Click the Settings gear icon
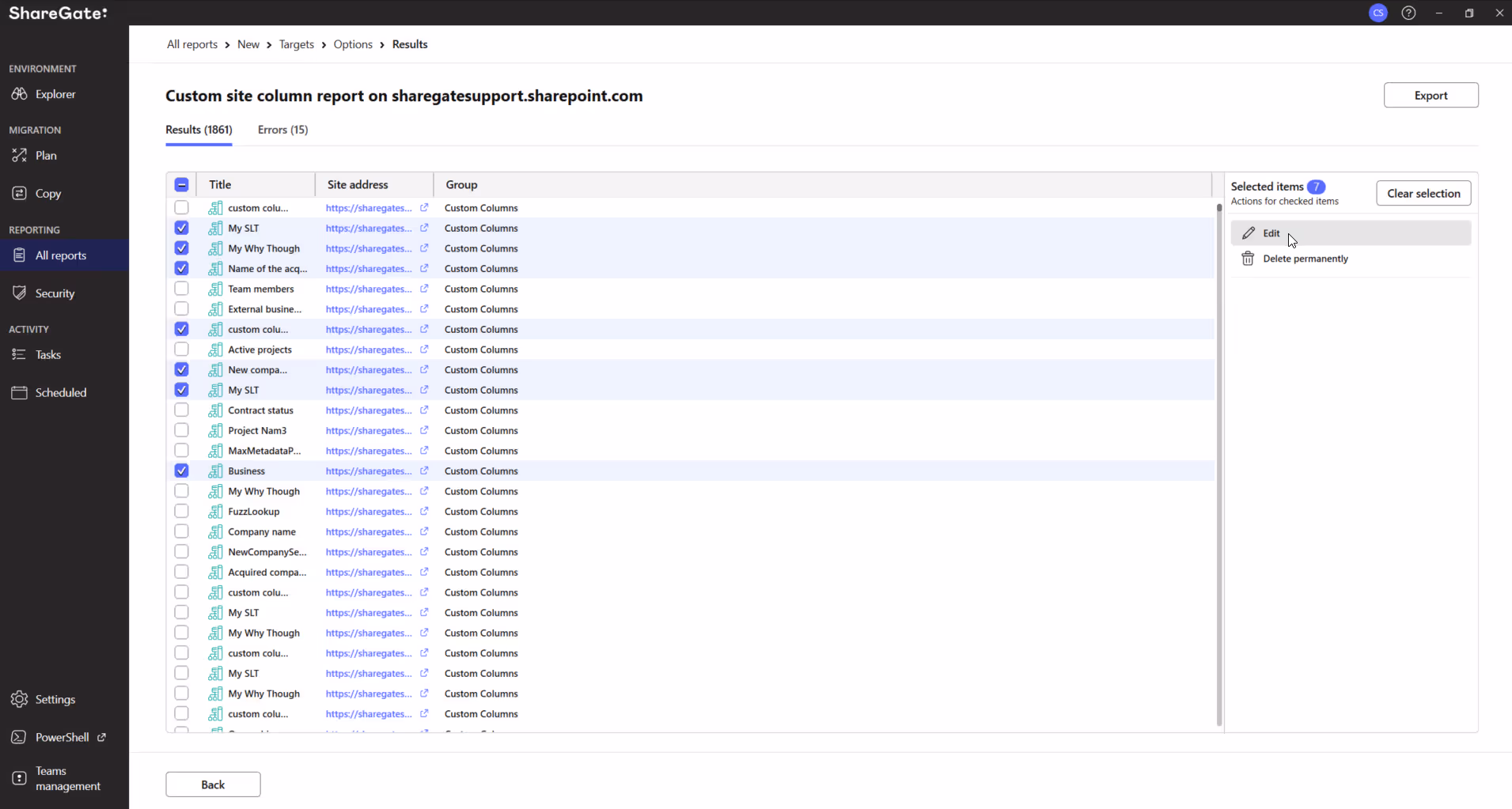1512x809 pixels. [x=19, y=699]
